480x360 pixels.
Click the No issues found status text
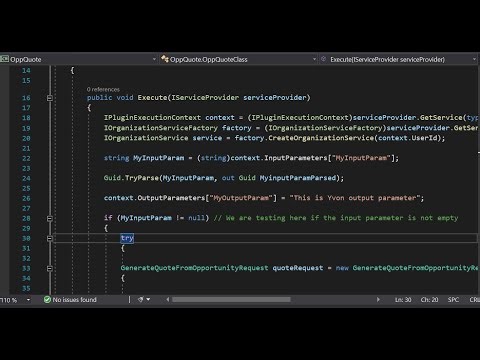(75, 300)
